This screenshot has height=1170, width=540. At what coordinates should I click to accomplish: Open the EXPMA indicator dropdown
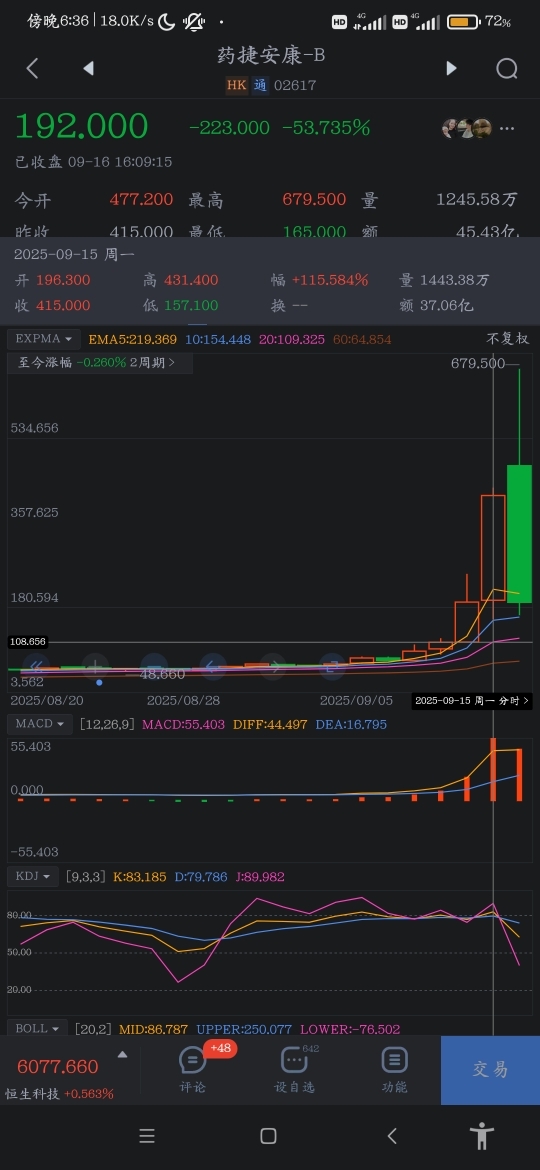pos(44,339)
